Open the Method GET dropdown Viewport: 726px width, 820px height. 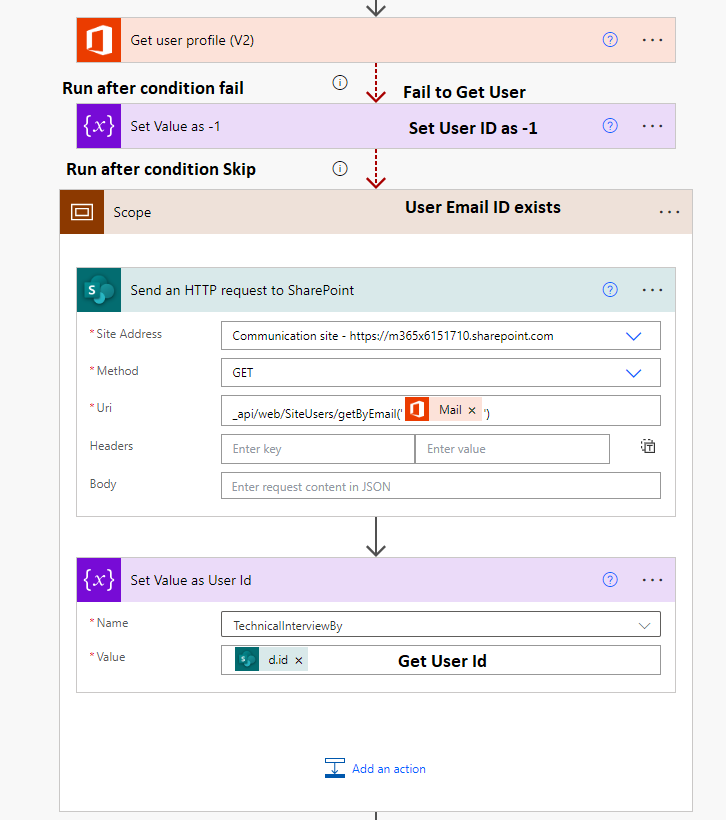(633, 373)
